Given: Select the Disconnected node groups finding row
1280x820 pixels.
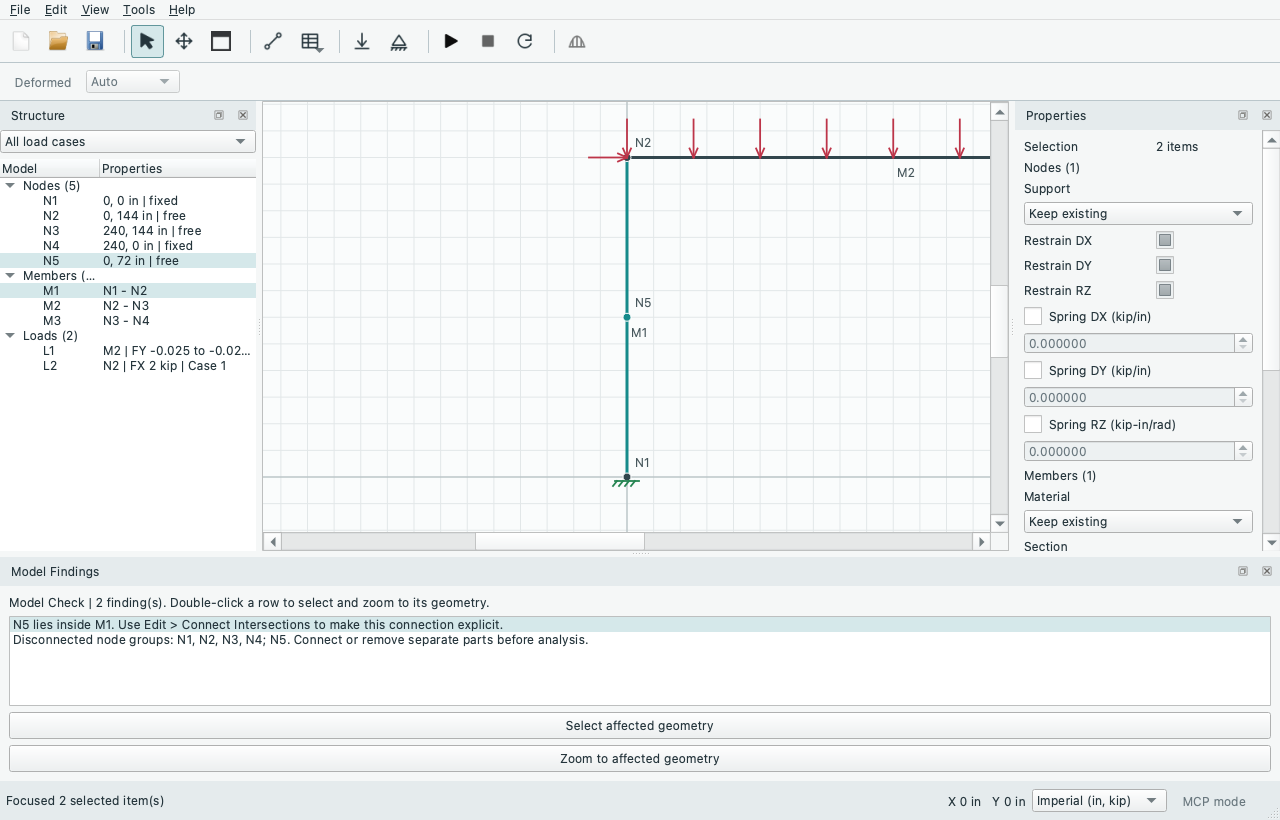Looking at the screenshot, I should click(640, 640).
